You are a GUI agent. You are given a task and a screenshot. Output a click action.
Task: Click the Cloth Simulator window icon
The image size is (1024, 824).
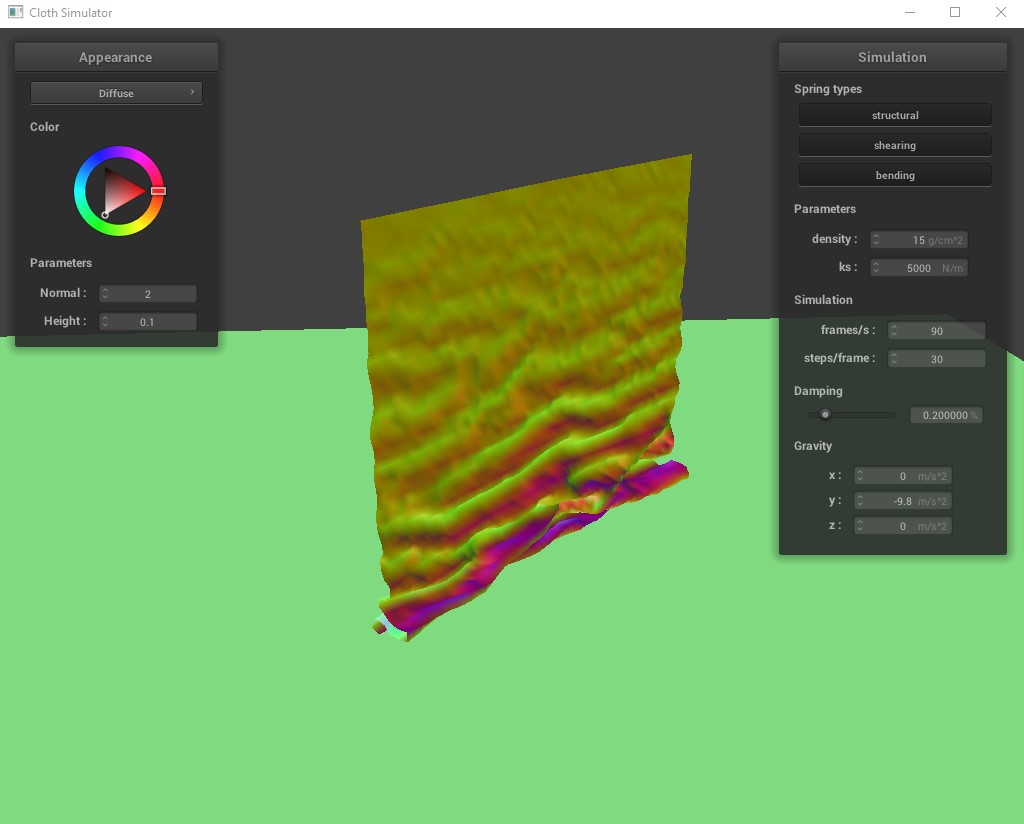click(16, 12)
